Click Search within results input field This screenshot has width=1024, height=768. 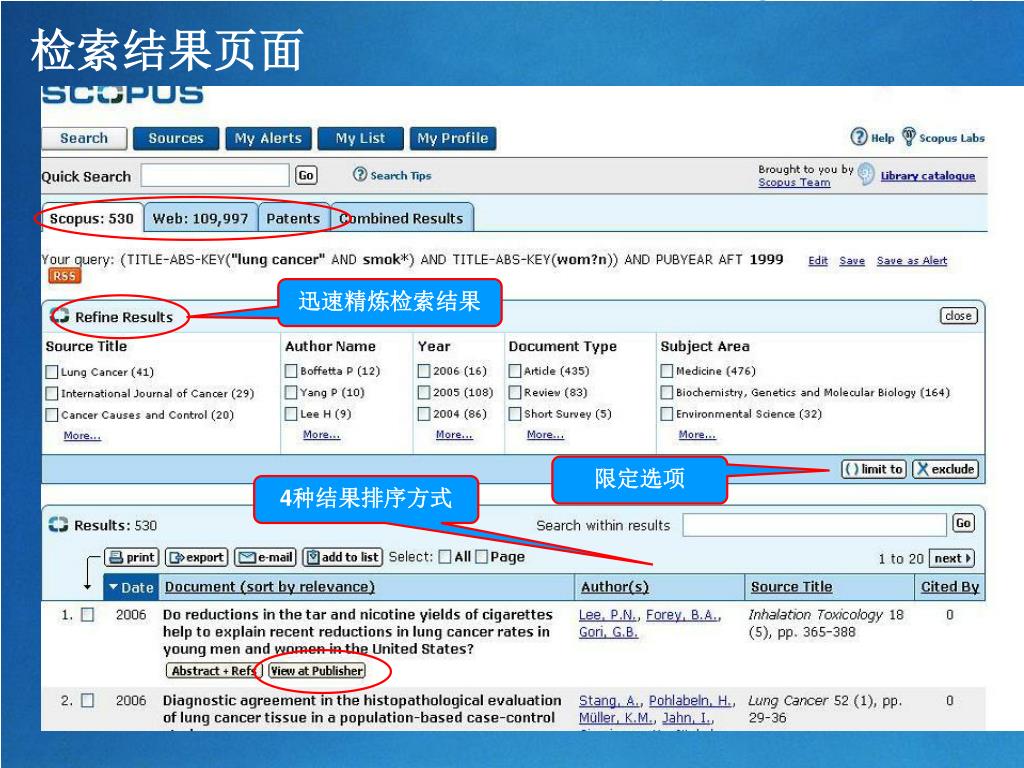814,524
